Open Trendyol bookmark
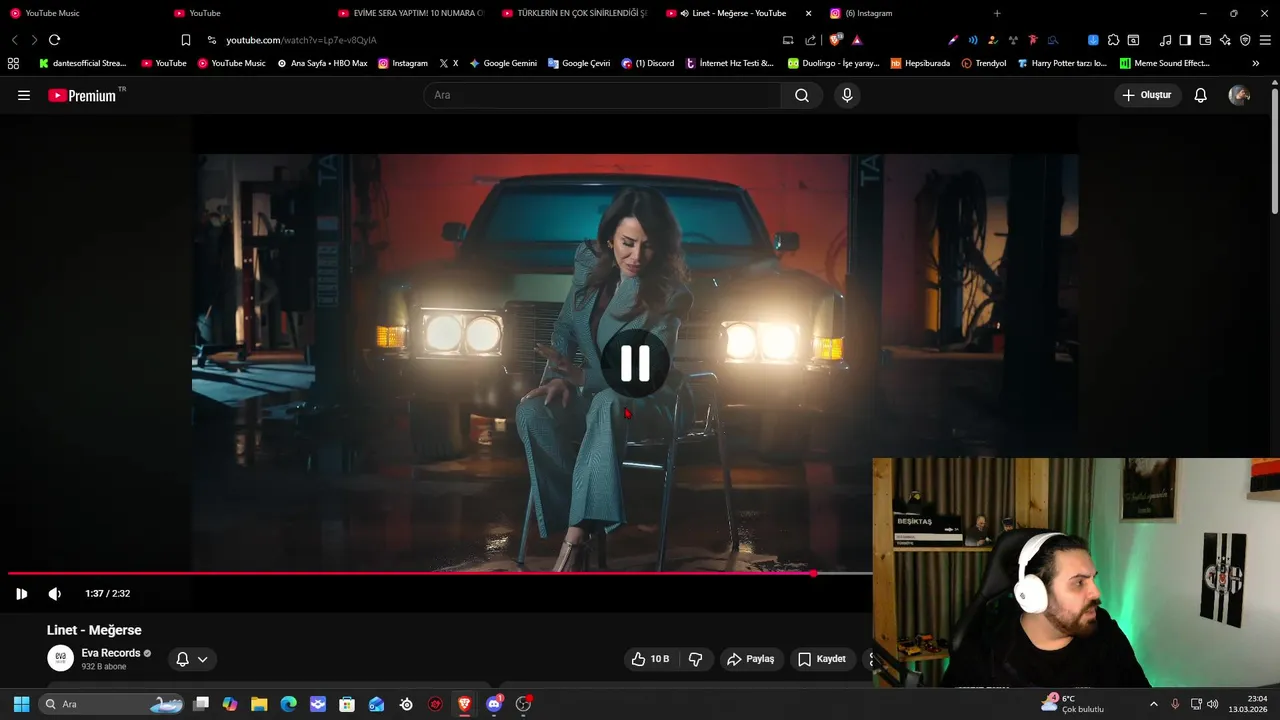Viewport: 1280px width, 720px height. point(984,63)
